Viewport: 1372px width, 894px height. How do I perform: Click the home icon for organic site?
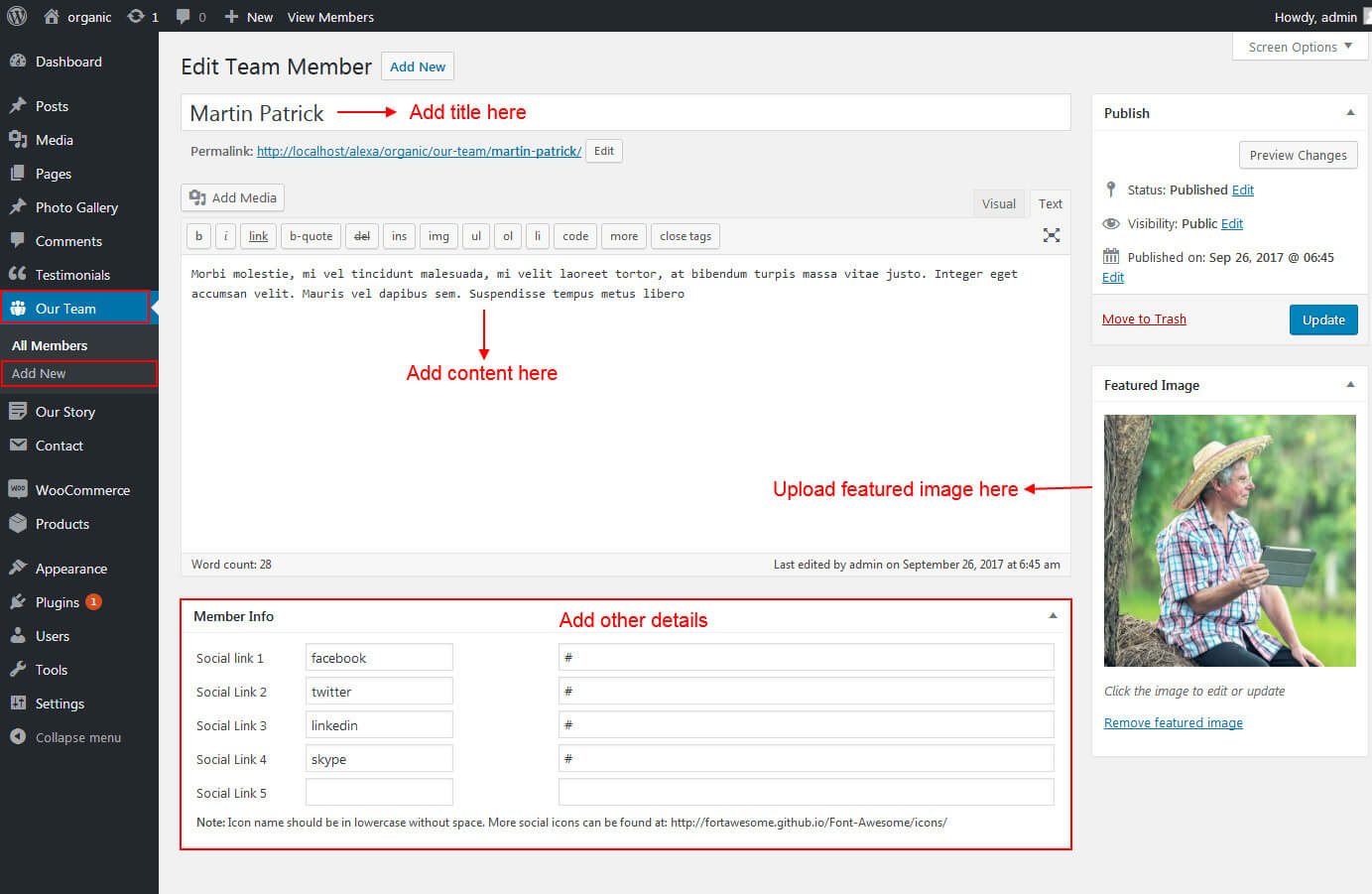click(52, 17)
